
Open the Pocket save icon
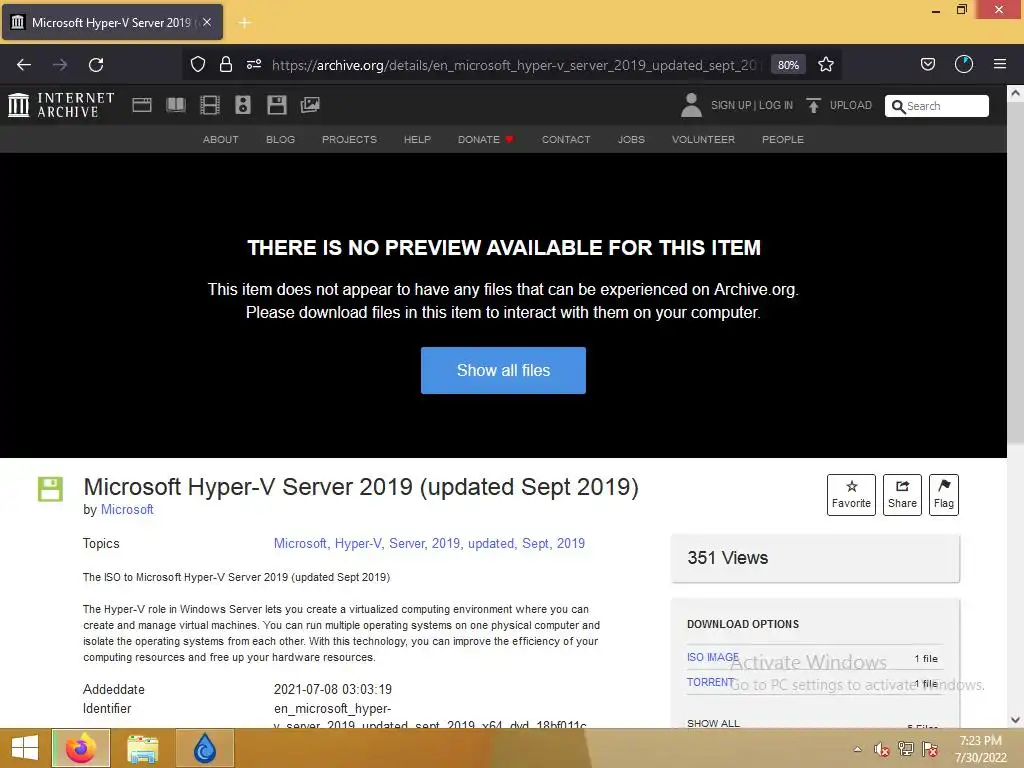[927, 64]
